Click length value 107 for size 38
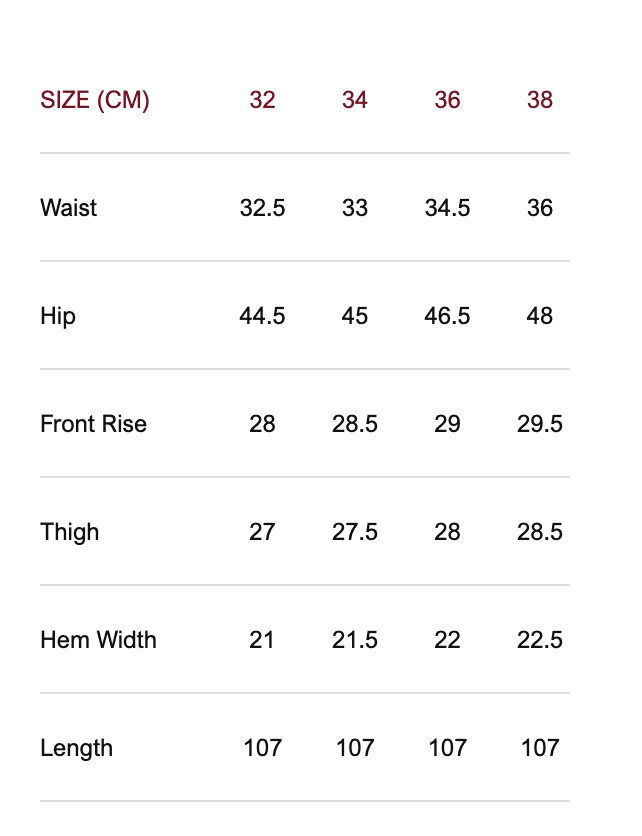642x836 pixels. point(540,748)
